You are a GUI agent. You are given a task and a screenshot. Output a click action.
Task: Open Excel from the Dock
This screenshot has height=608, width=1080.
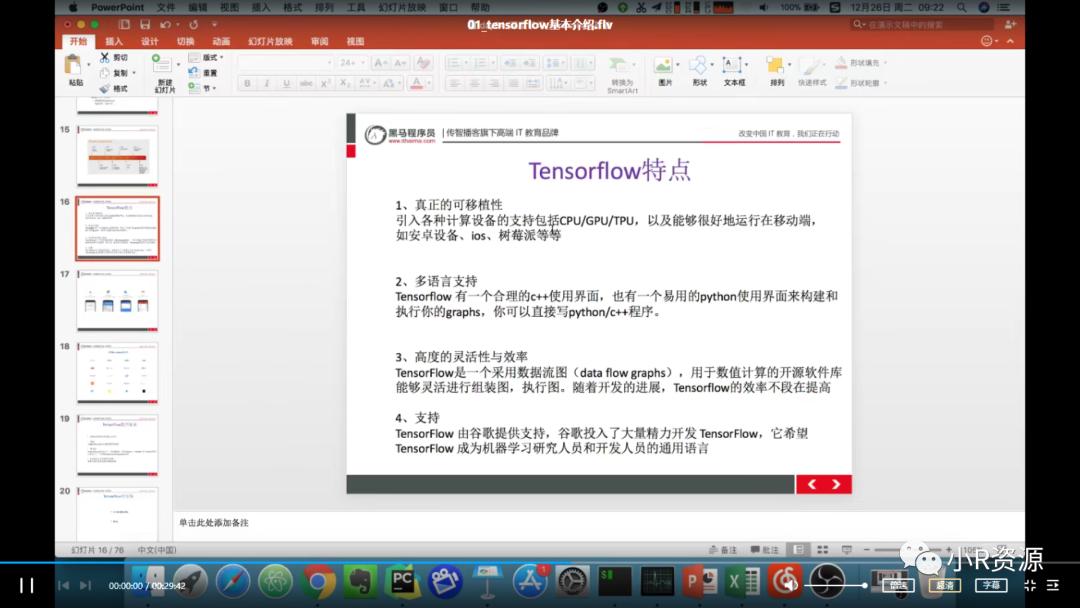pyautogui.click(x=742, y=583)
